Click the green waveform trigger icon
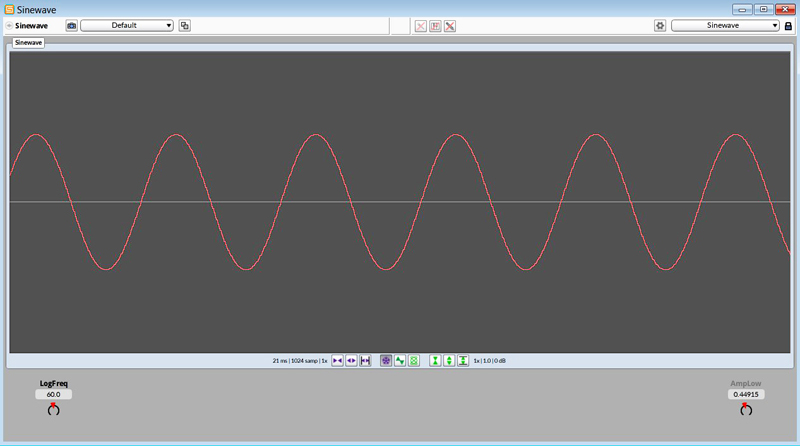800x446 pixels. pyautogui.click(x=400, y=361)
